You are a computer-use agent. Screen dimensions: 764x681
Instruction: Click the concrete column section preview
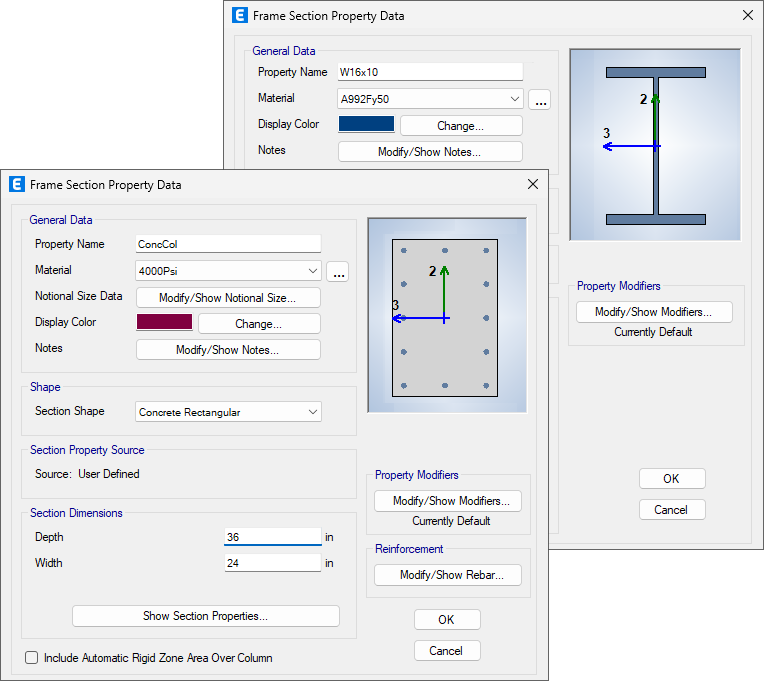click(x=447, y=315)
